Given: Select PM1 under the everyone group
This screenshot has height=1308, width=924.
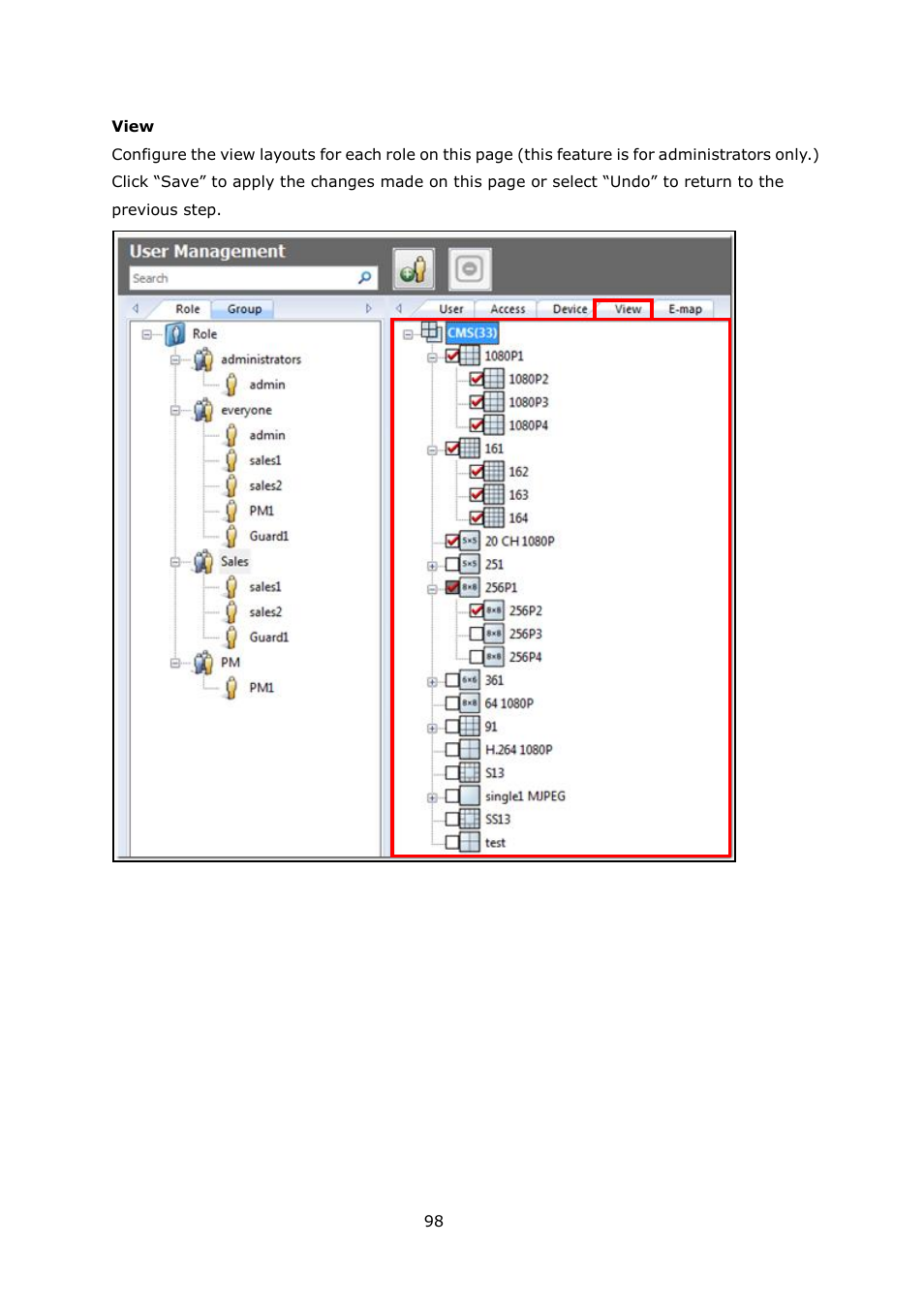Looking at the screenshot, I should coord(262,511).
